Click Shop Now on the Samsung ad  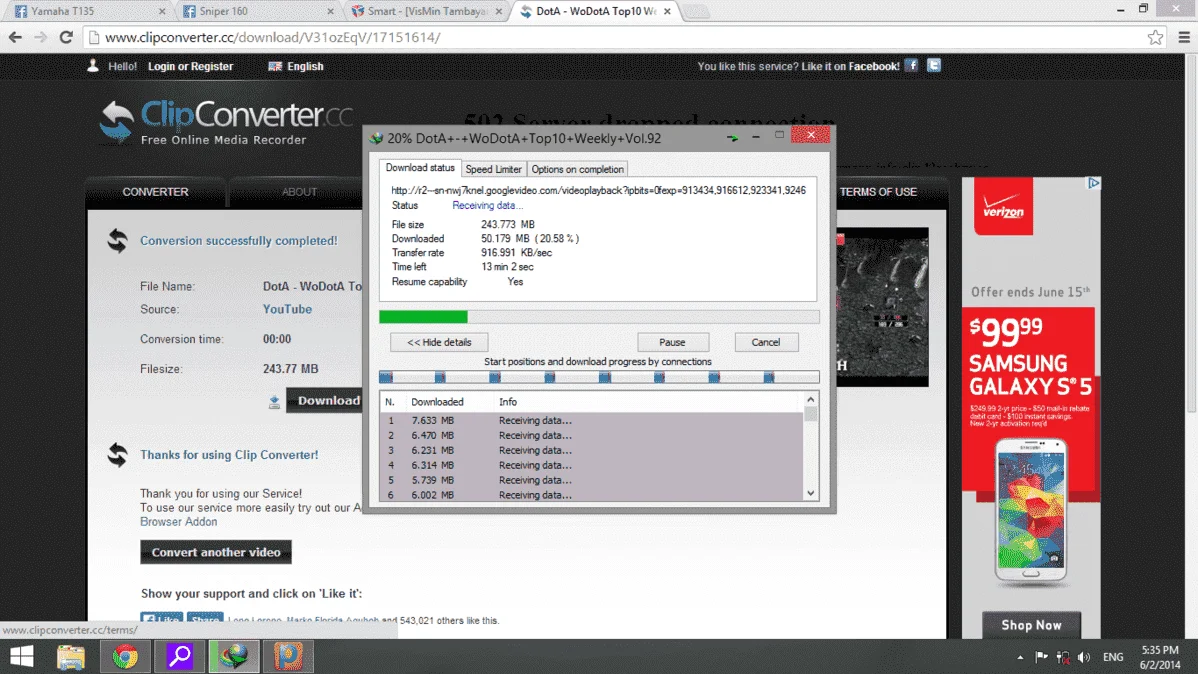coord(1031,625)
